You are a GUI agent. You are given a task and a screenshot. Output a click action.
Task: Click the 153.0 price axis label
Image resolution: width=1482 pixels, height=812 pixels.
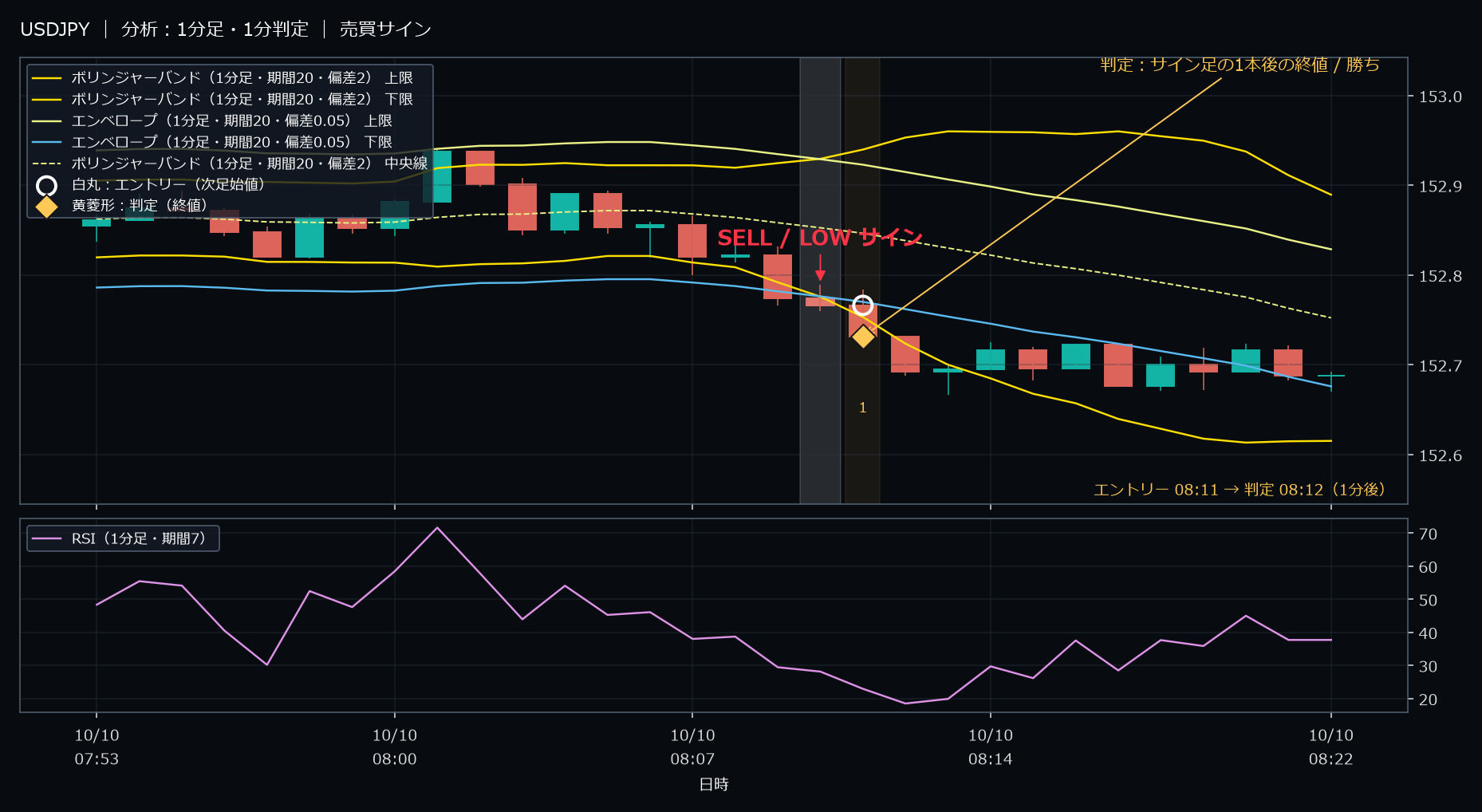tap(1440, 97)
